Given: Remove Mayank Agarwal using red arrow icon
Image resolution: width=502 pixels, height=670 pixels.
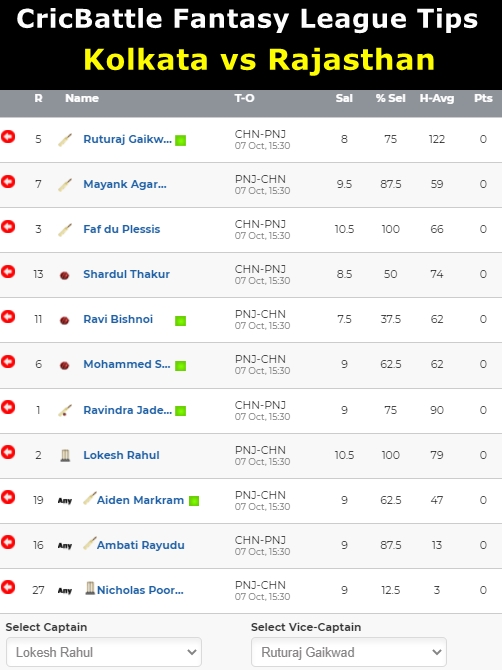Looking at the screenshot, I should point(8,182).
